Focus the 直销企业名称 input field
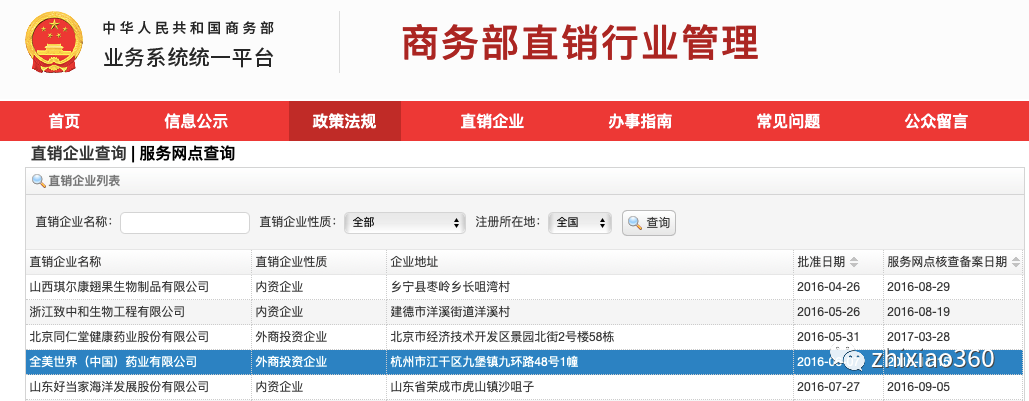This screenshot has width=1029, height=401. point(185,222)
